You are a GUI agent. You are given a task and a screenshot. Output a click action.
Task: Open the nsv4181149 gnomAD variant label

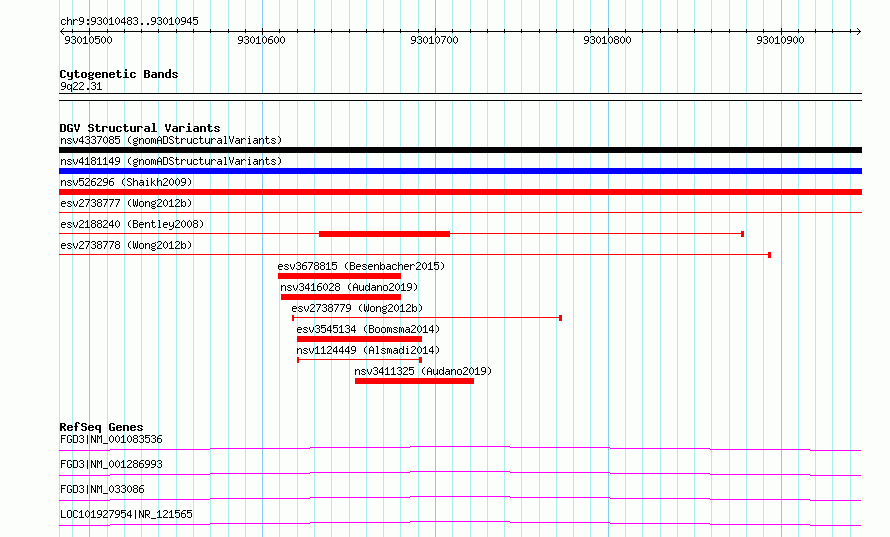pos(171,161)
